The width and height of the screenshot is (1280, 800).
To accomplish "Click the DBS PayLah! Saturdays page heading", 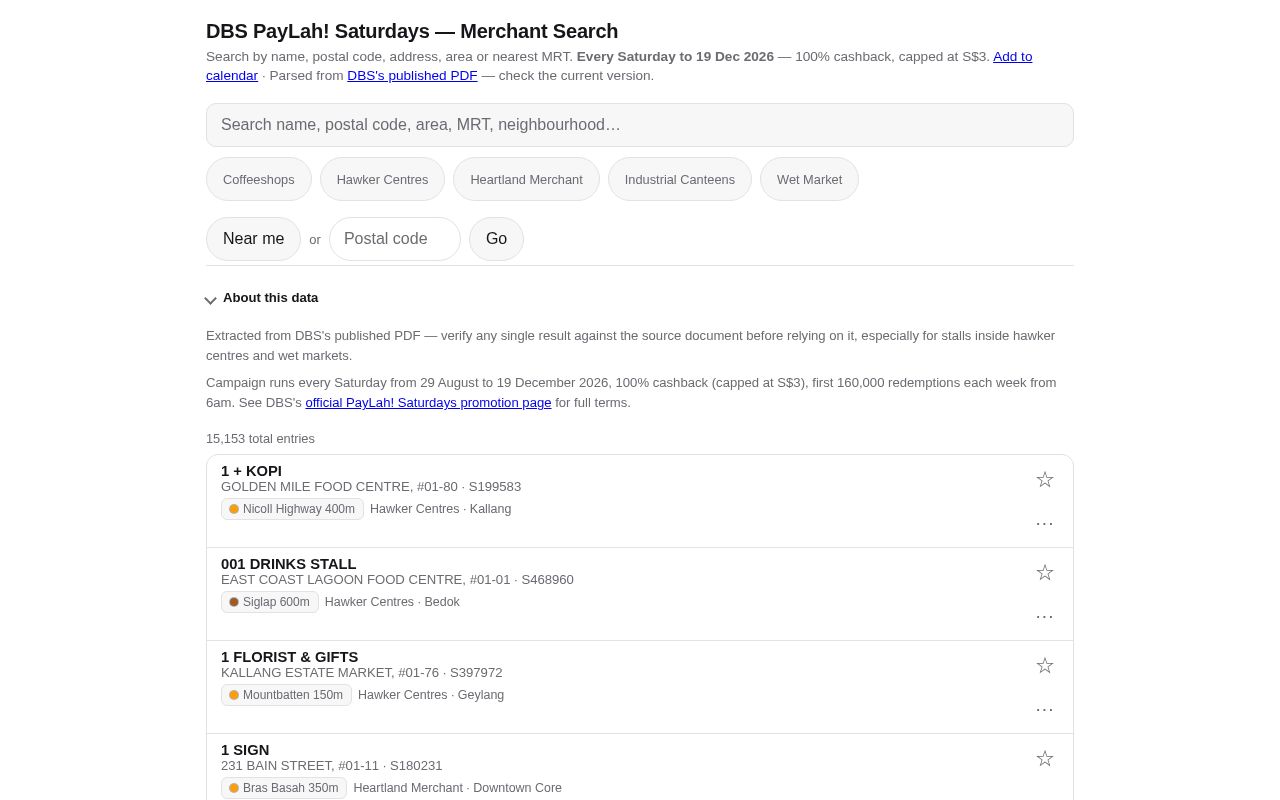I will tap(412, 31).
